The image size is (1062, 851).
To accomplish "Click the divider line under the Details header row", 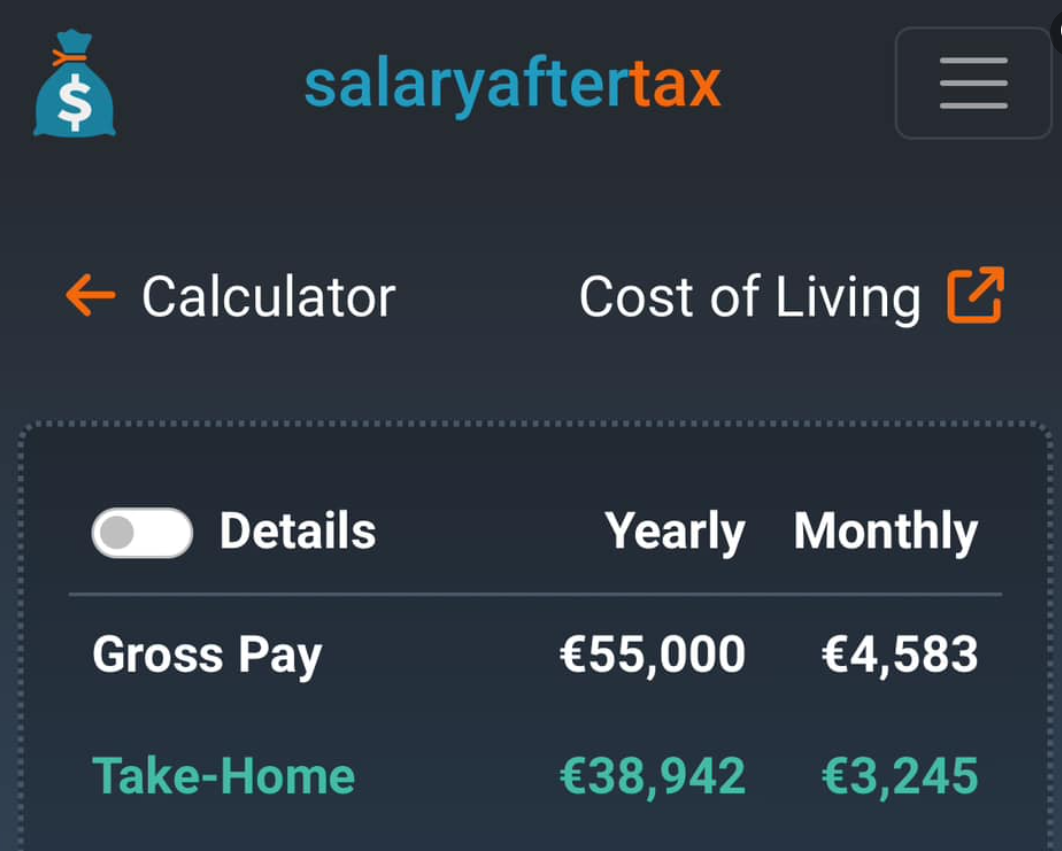I will 535,594.
